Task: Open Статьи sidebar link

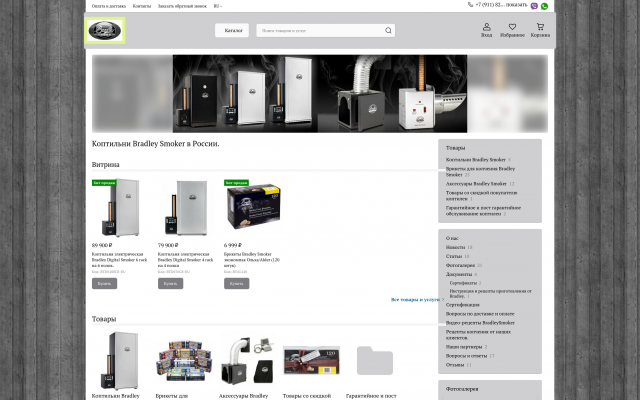Action: coord(454,256)
